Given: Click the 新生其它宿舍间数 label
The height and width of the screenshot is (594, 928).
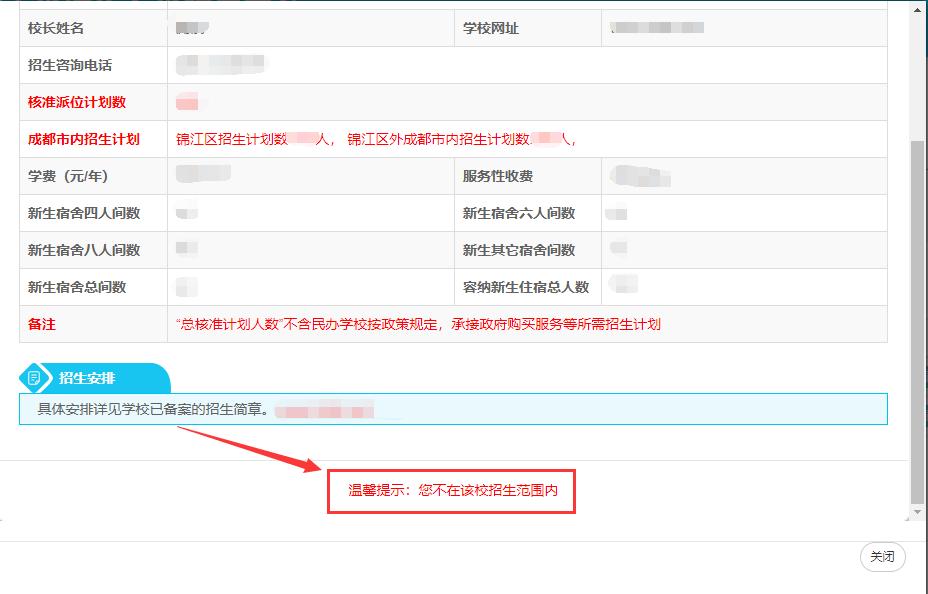Looking at the screenshot, I should click(519, 250).
